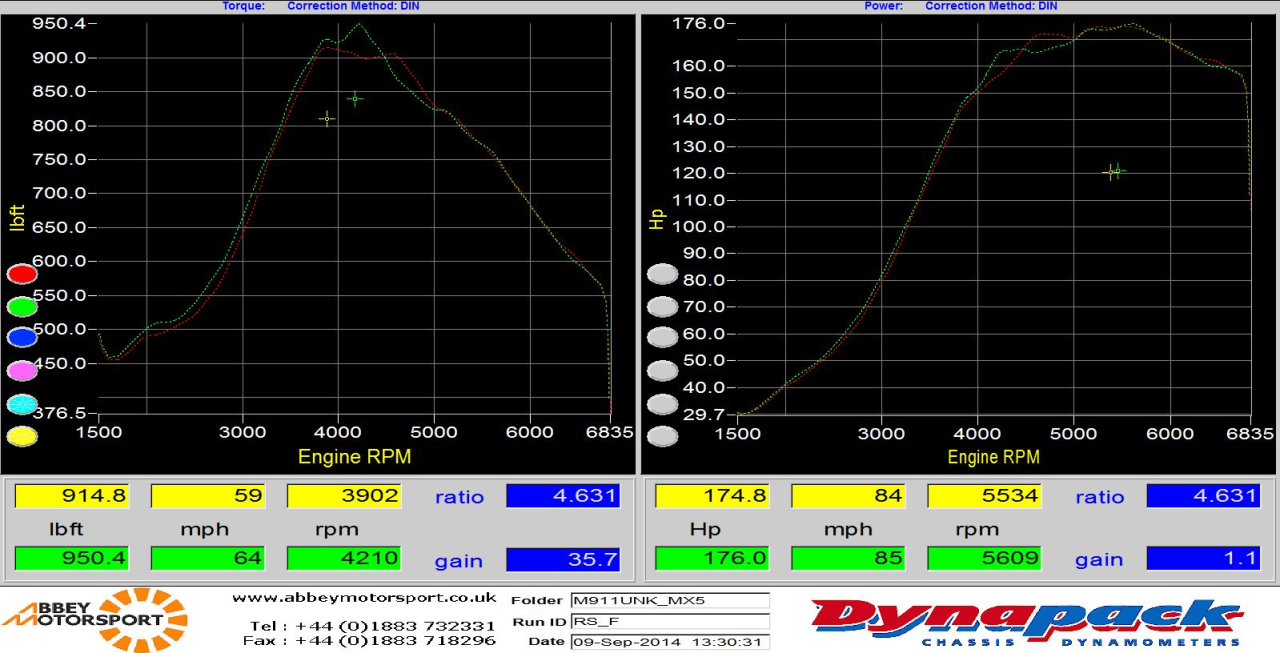Click the yellow crosshair marker in torque graph
The image size is (1280, 653).
pyautogui.click(x=327, y=119)
